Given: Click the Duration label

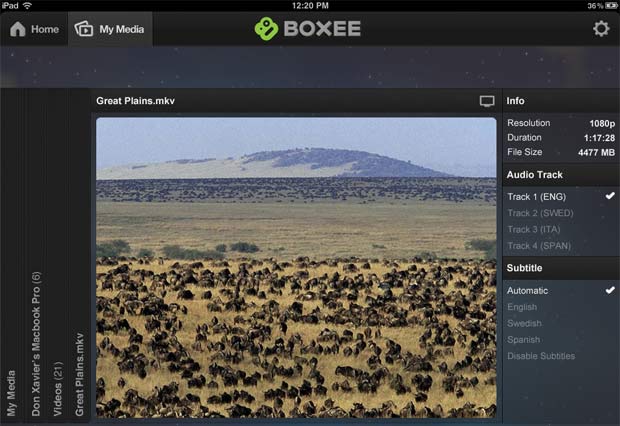Looking at the screenshot, I should coord(524,138).
